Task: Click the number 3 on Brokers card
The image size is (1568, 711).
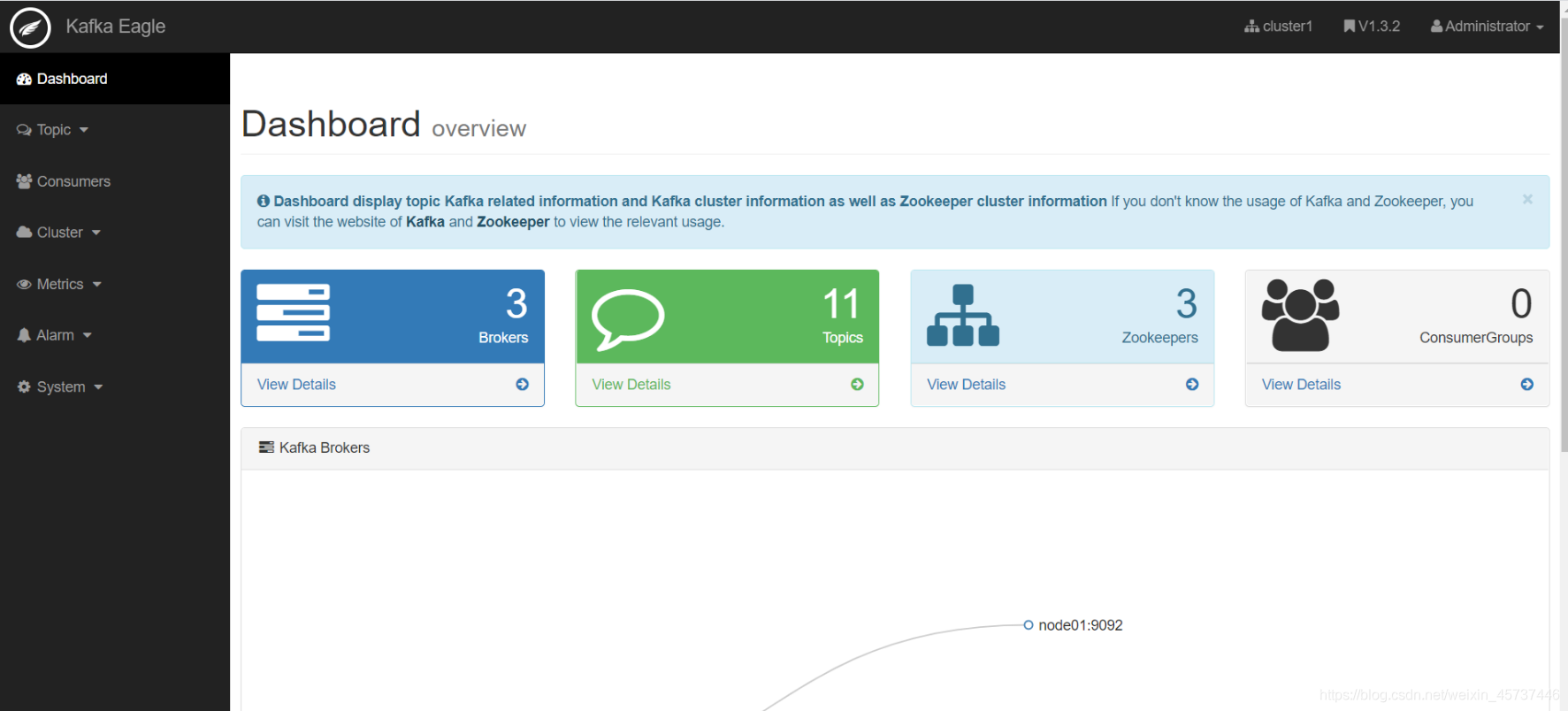Action: pyautogui.click(x=516, y=304)
